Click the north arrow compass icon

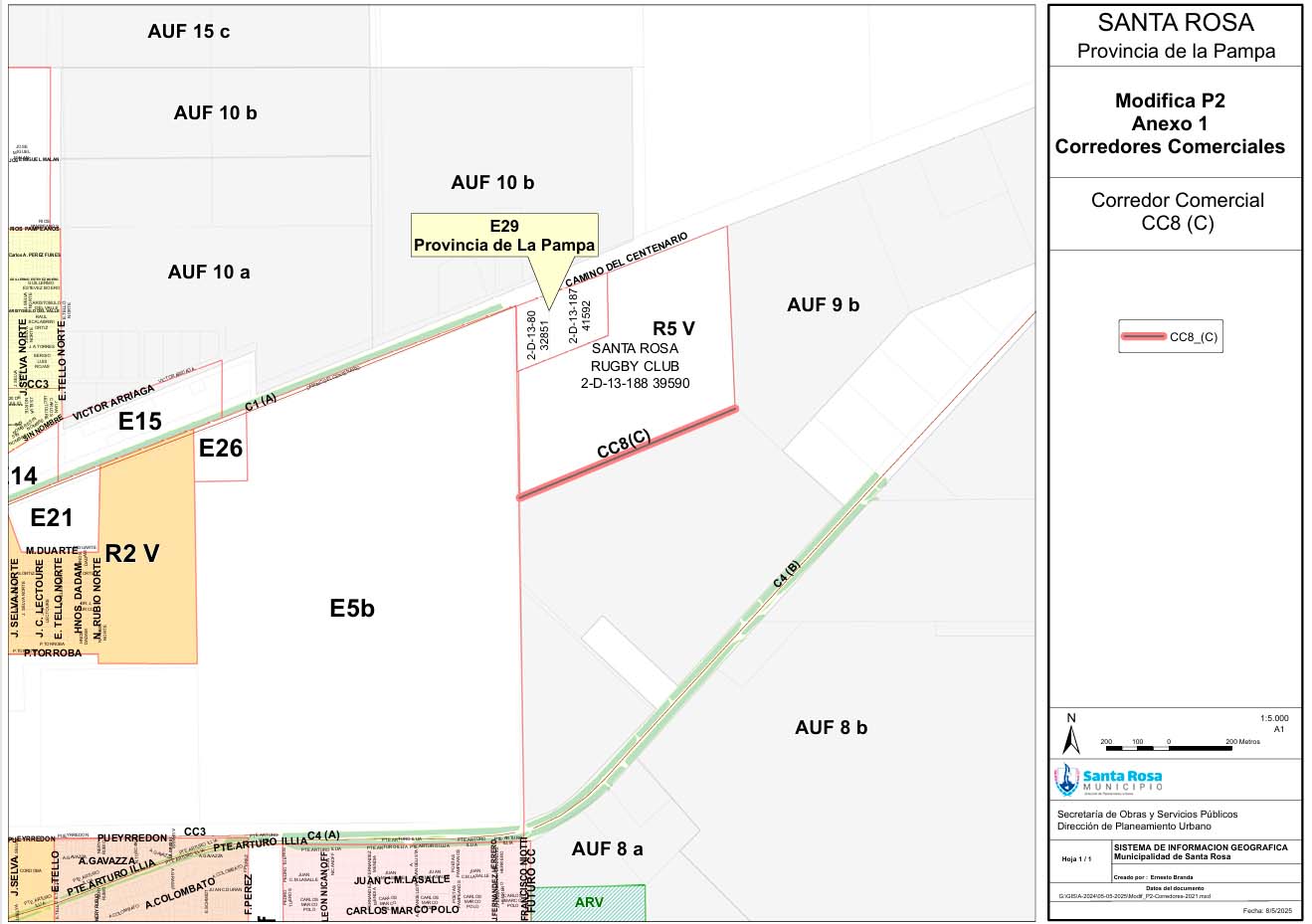pos(1071,734)
